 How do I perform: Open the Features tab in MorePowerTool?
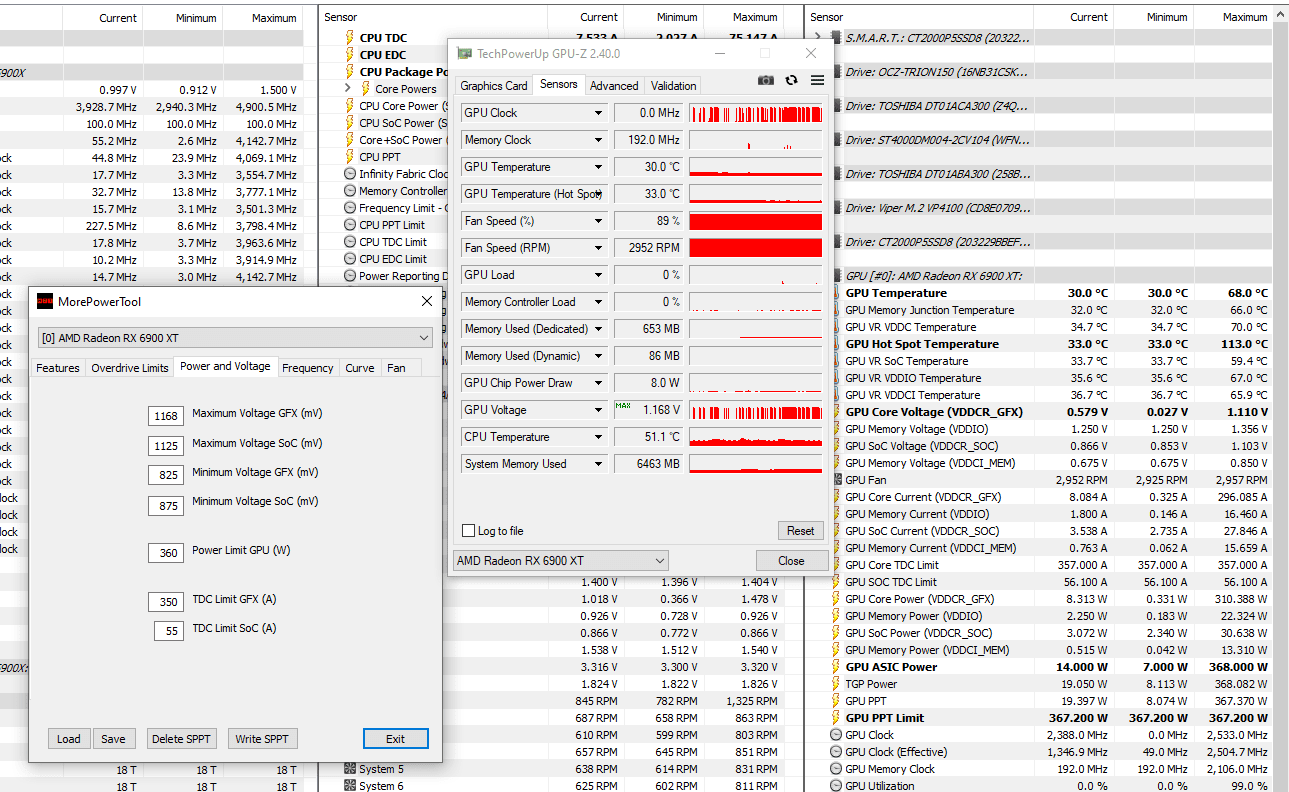pos(58,368)
